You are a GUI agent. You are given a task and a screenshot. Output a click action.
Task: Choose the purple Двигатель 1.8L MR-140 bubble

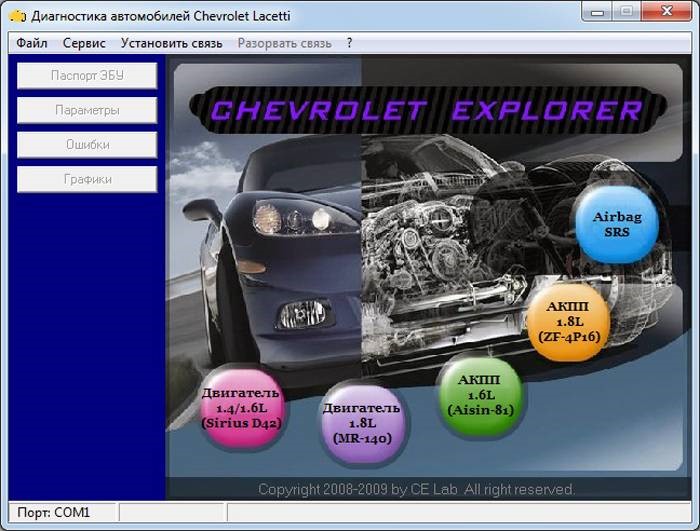361,422
